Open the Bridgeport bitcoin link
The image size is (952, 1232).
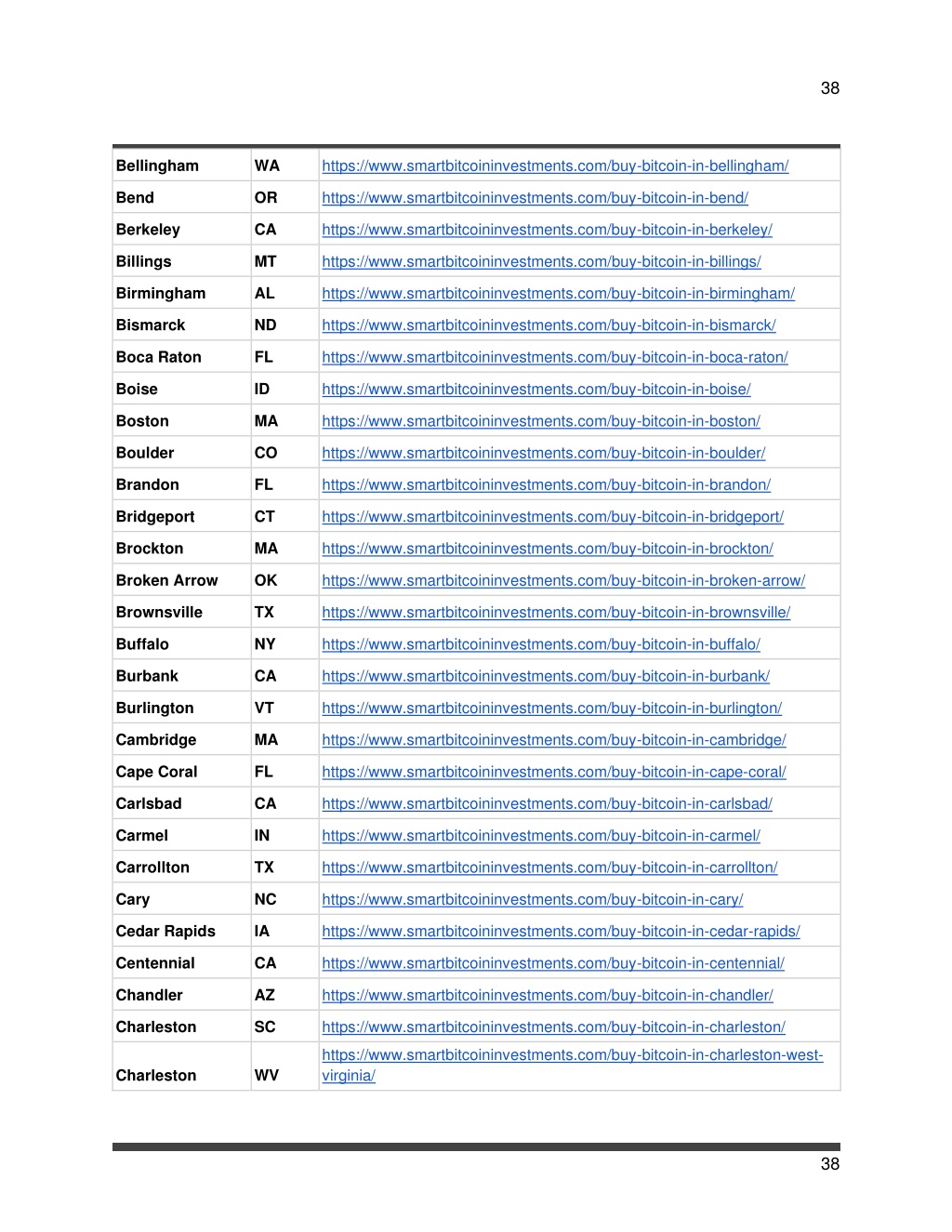click(x=552, y=517)
